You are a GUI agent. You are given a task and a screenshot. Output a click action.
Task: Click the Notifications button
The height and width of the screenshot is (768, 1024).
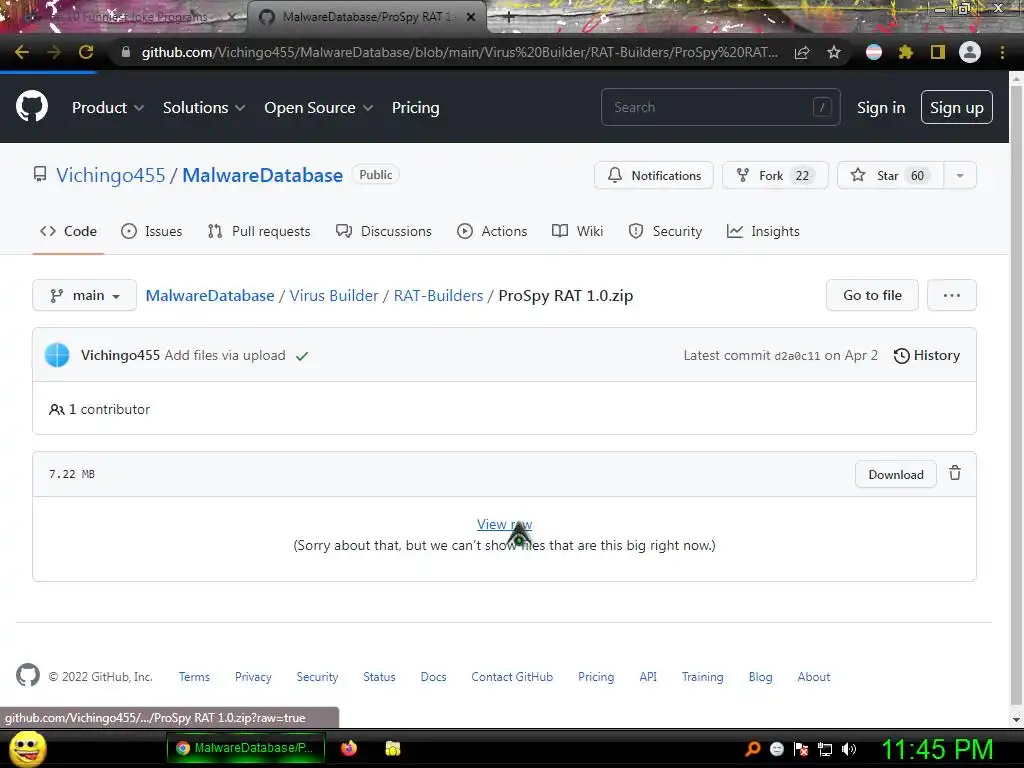pos(654,175)
